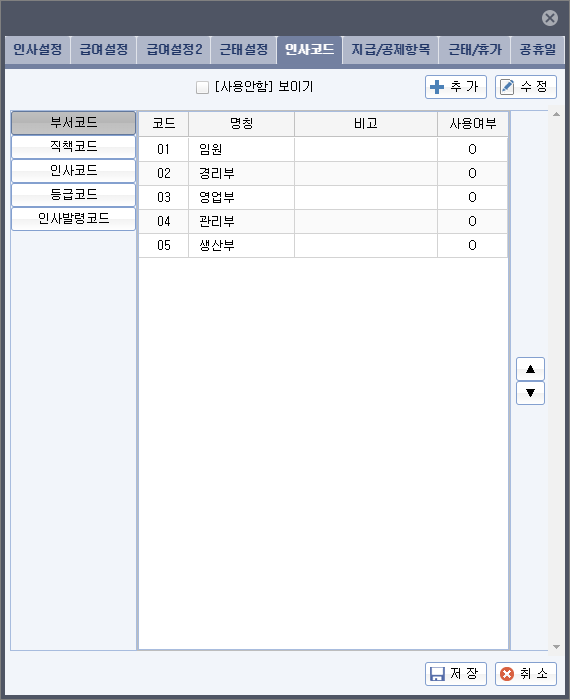Select the row named 임원
Screen dimensions: 570x700
tap(323, 149)
